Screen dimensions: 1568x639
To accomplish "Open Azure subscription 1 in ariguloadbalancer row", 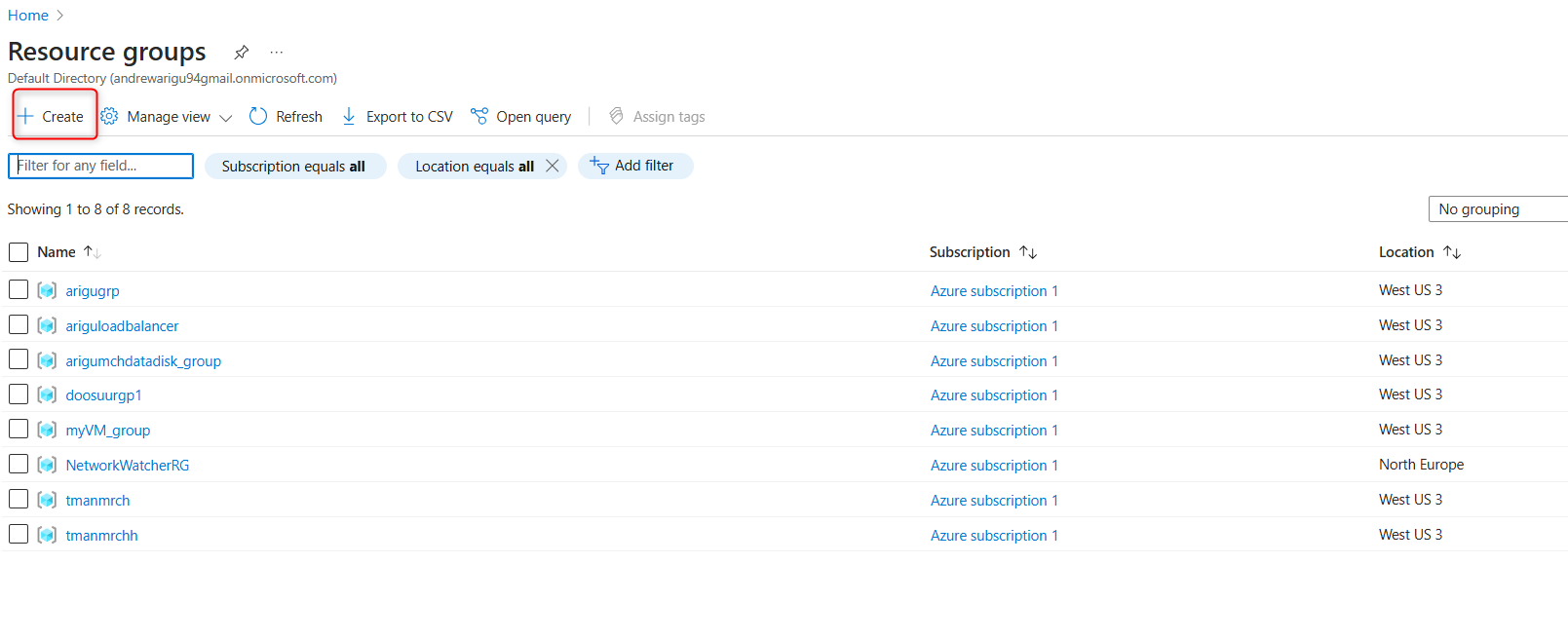I will [994, 326].
